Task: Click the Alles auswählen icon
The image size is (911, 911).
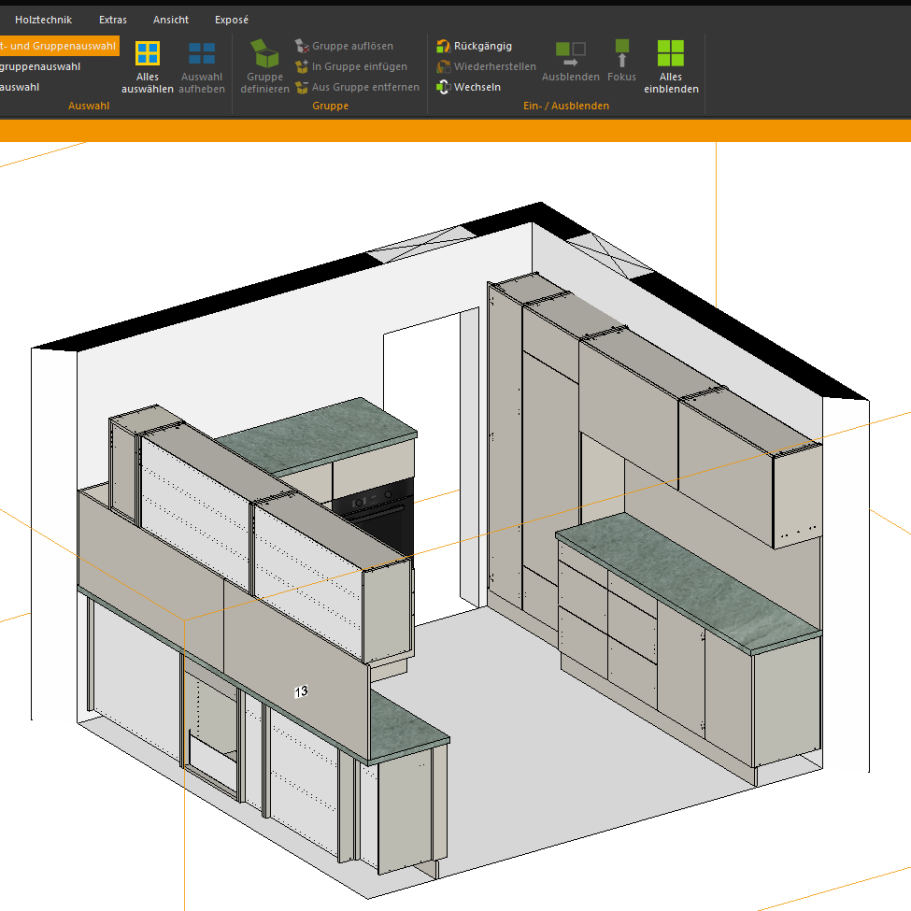Action: tap(147, 54)
